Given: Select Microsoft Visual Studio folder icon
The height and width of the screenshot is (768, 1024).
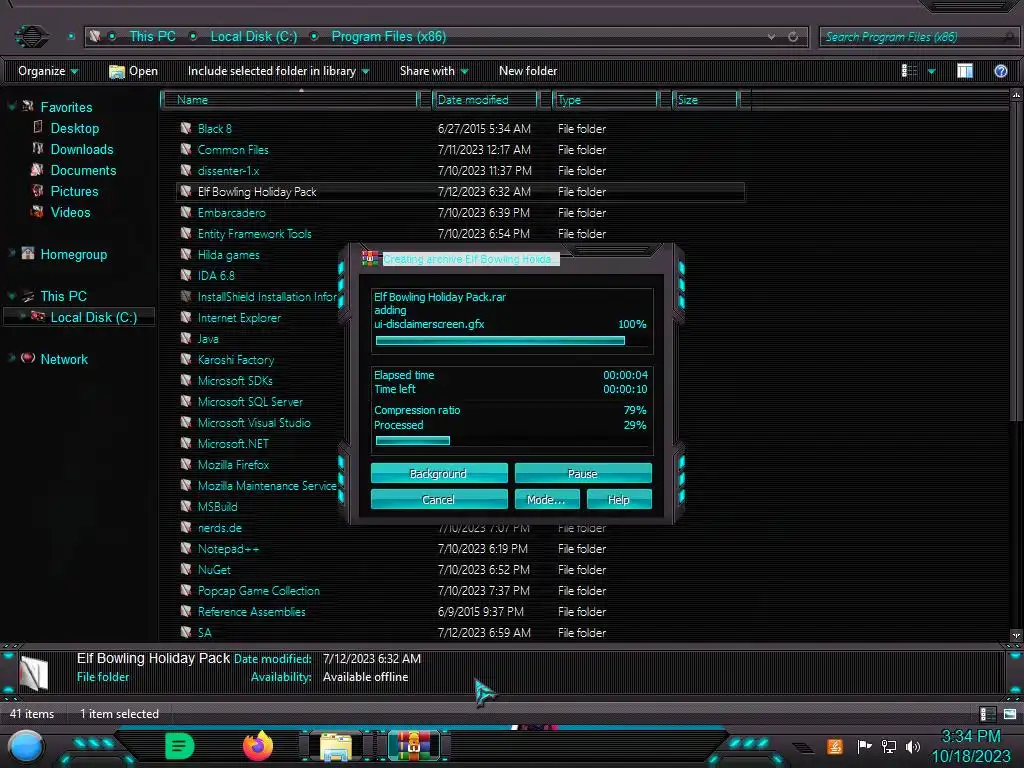Looking at the screenshot, I should [x=186, y=422].
